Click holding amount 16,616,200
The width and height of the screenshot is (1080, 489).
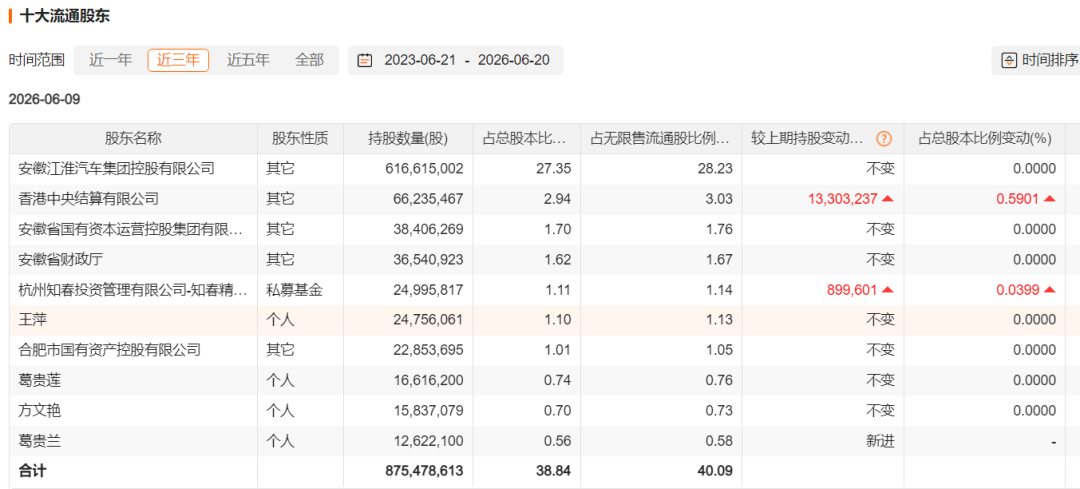[x=428, y=380]
